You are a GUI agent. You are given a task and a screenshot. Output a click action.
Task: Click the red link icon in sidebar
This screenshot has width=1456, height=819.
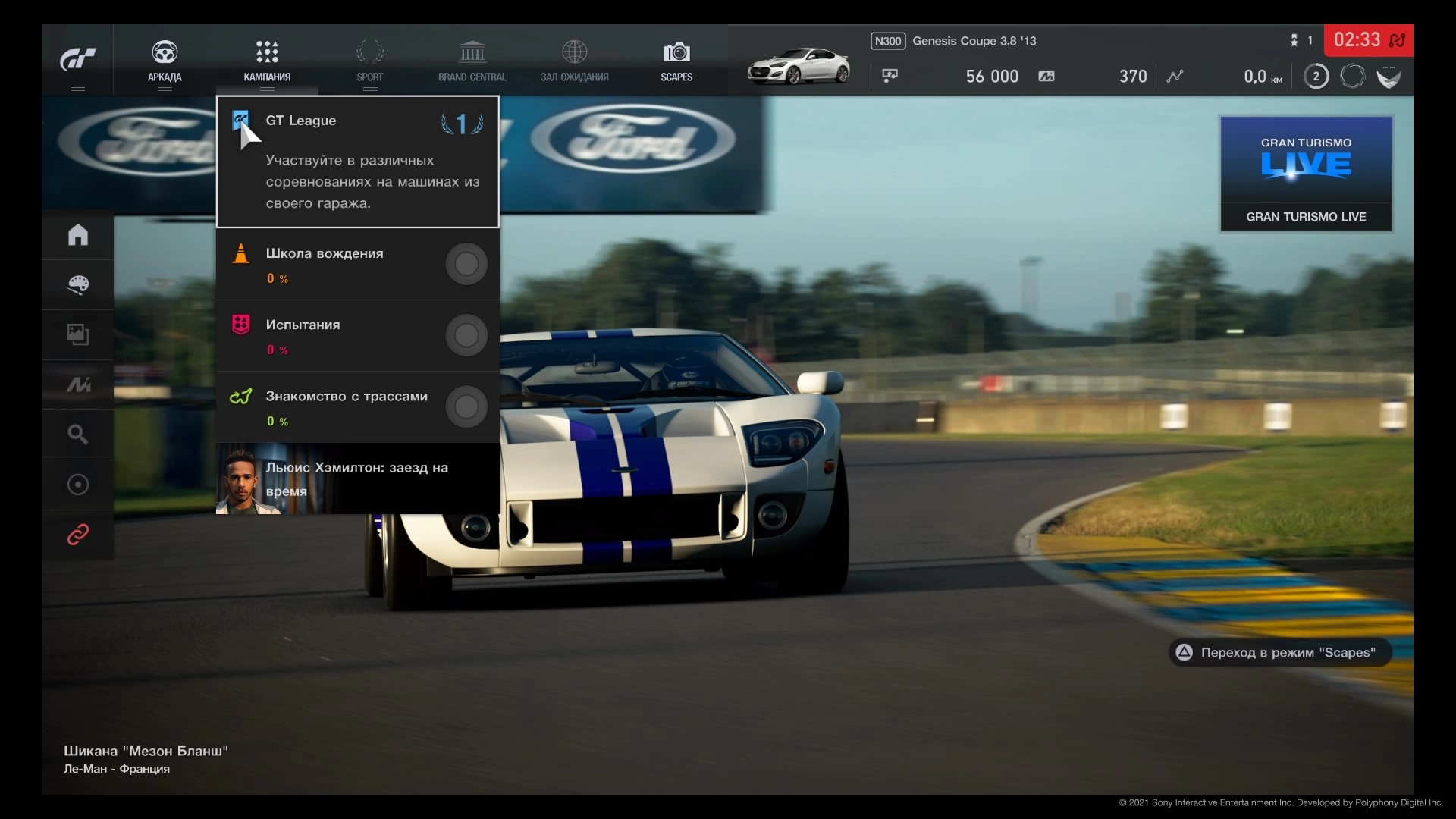click(x=78, y=535)
